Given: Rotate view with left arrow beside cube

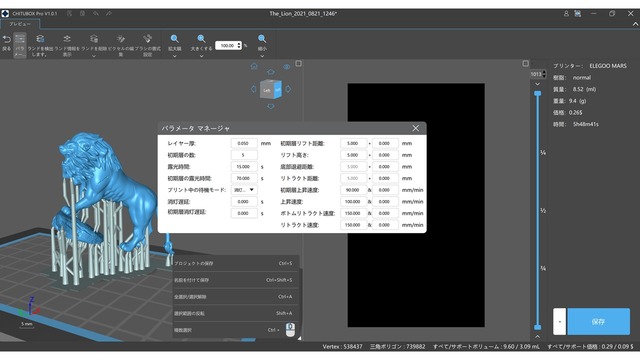Looking at the screenshot, I should [x=253, y=89].
